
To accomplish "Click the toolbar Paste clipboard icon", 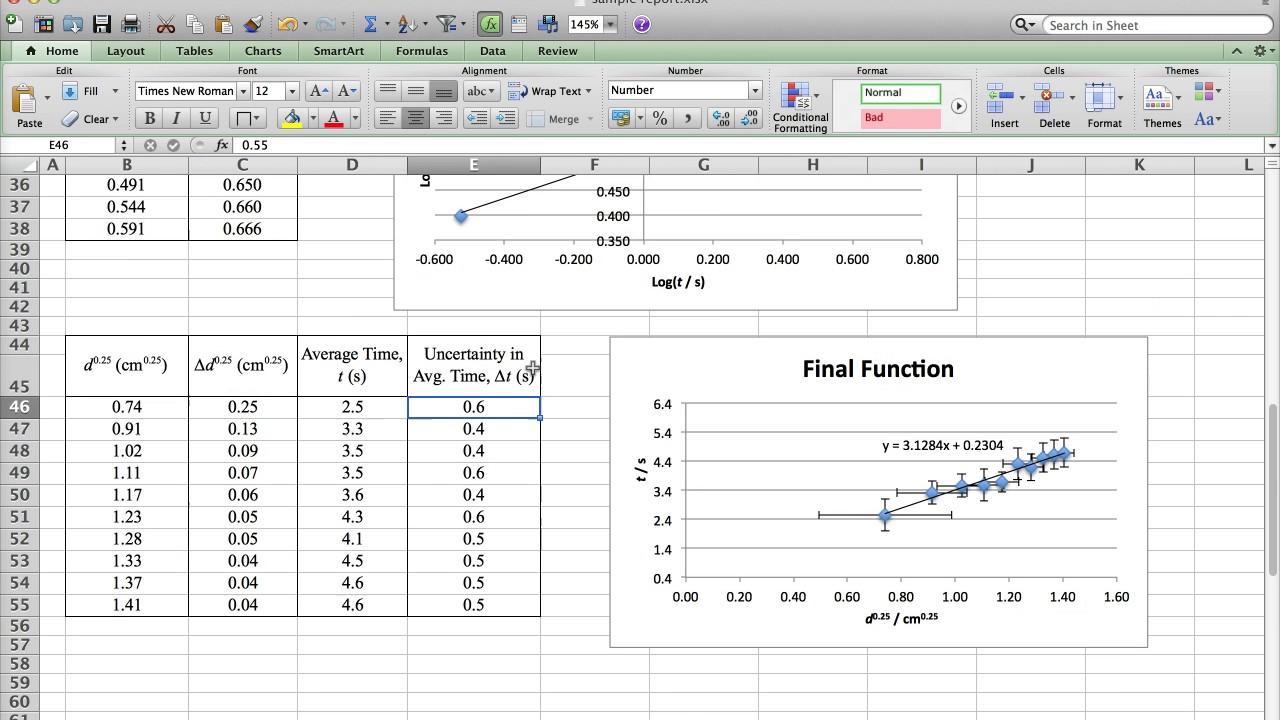I will point(224,24).
